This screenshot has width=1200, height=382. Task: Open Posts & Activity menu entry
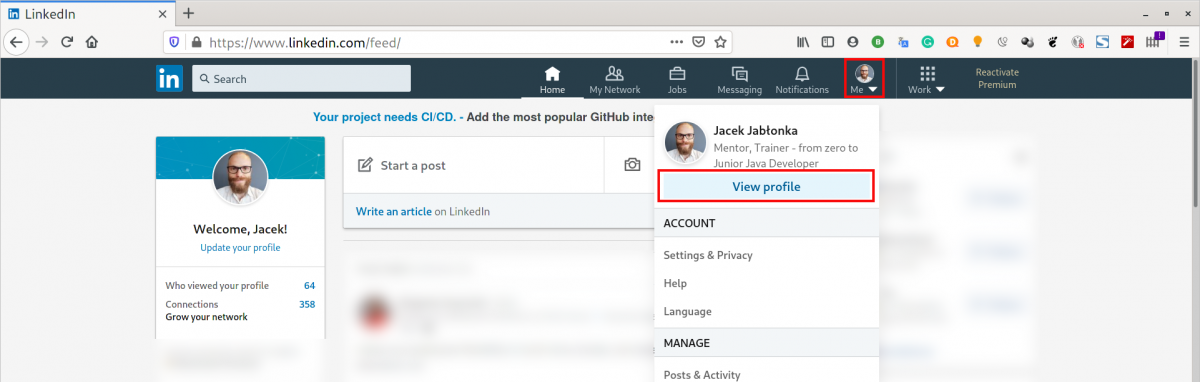pyautogui.click(x=702, y=375)
